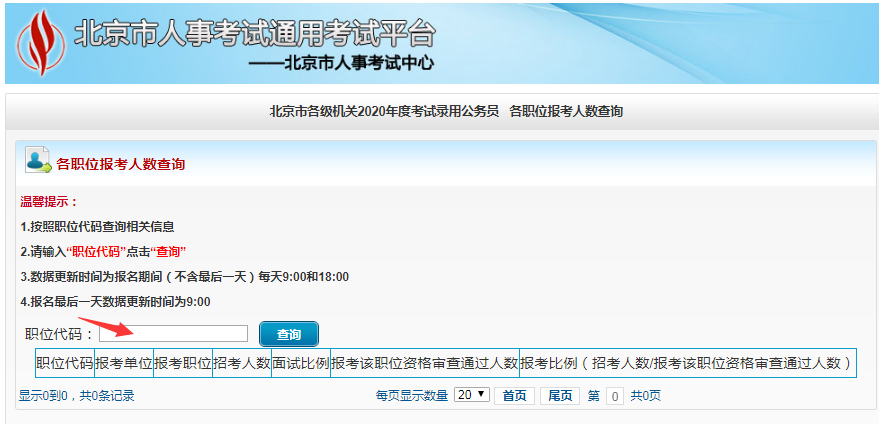Click tip 2 请输入职位代码点击查询
This screenshot has height=424, width=879.
tap(103, 252)
